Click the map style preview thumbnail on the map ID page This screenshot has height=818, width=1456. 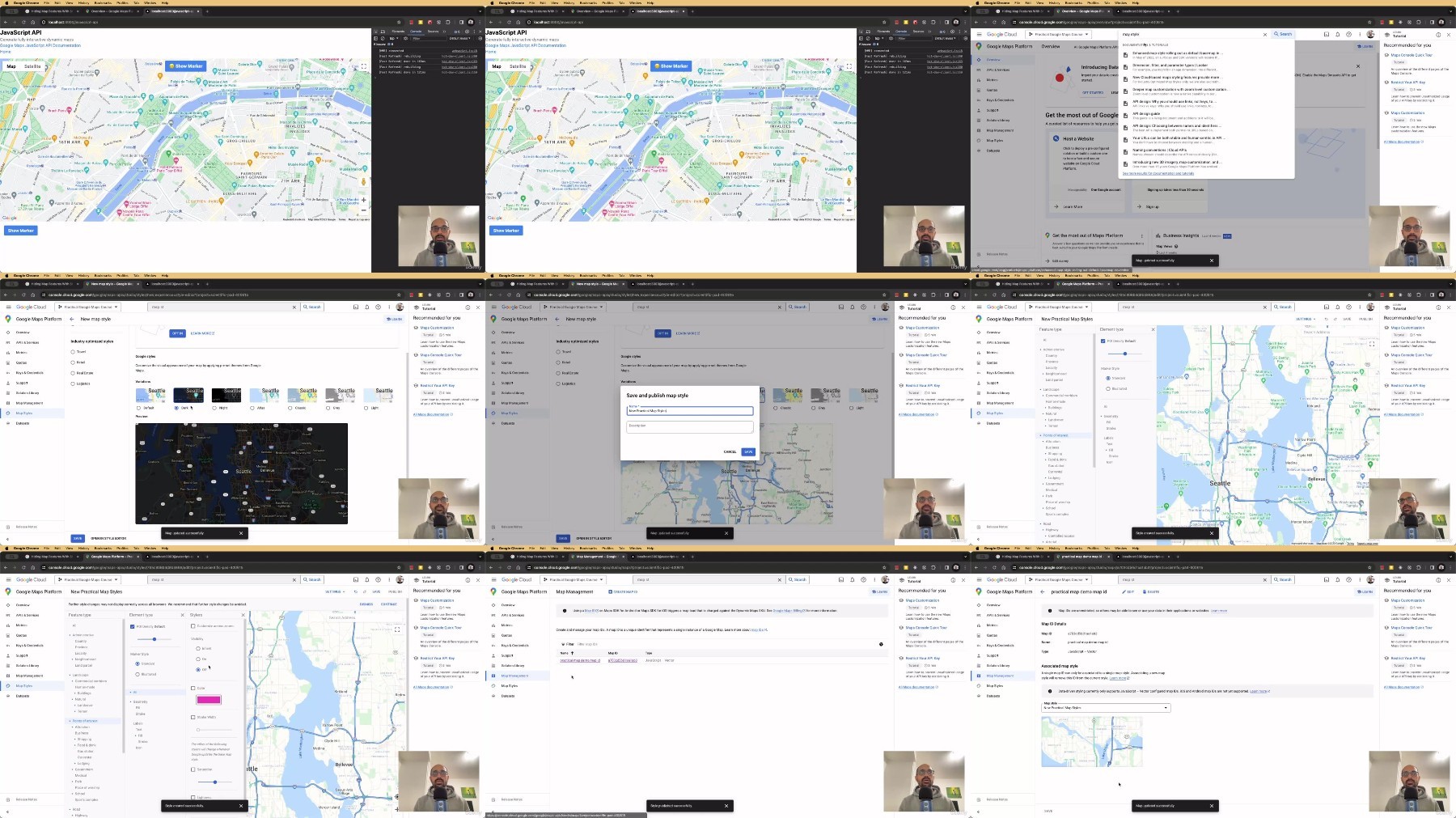(x=1091, y=741)
